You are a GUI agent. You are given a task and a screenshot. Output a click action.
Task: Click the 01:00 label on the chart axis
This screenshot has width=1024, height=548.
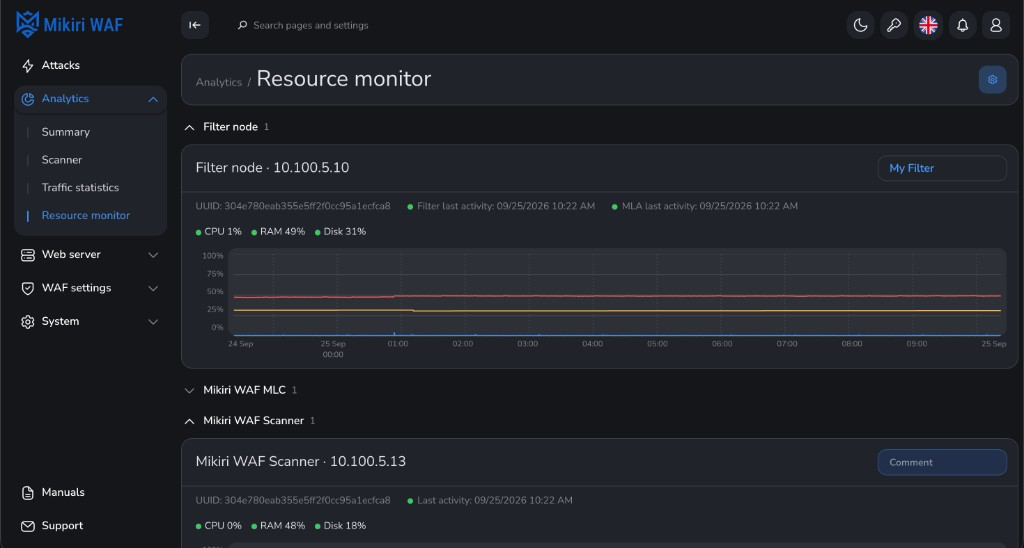(x=398, y=344)
